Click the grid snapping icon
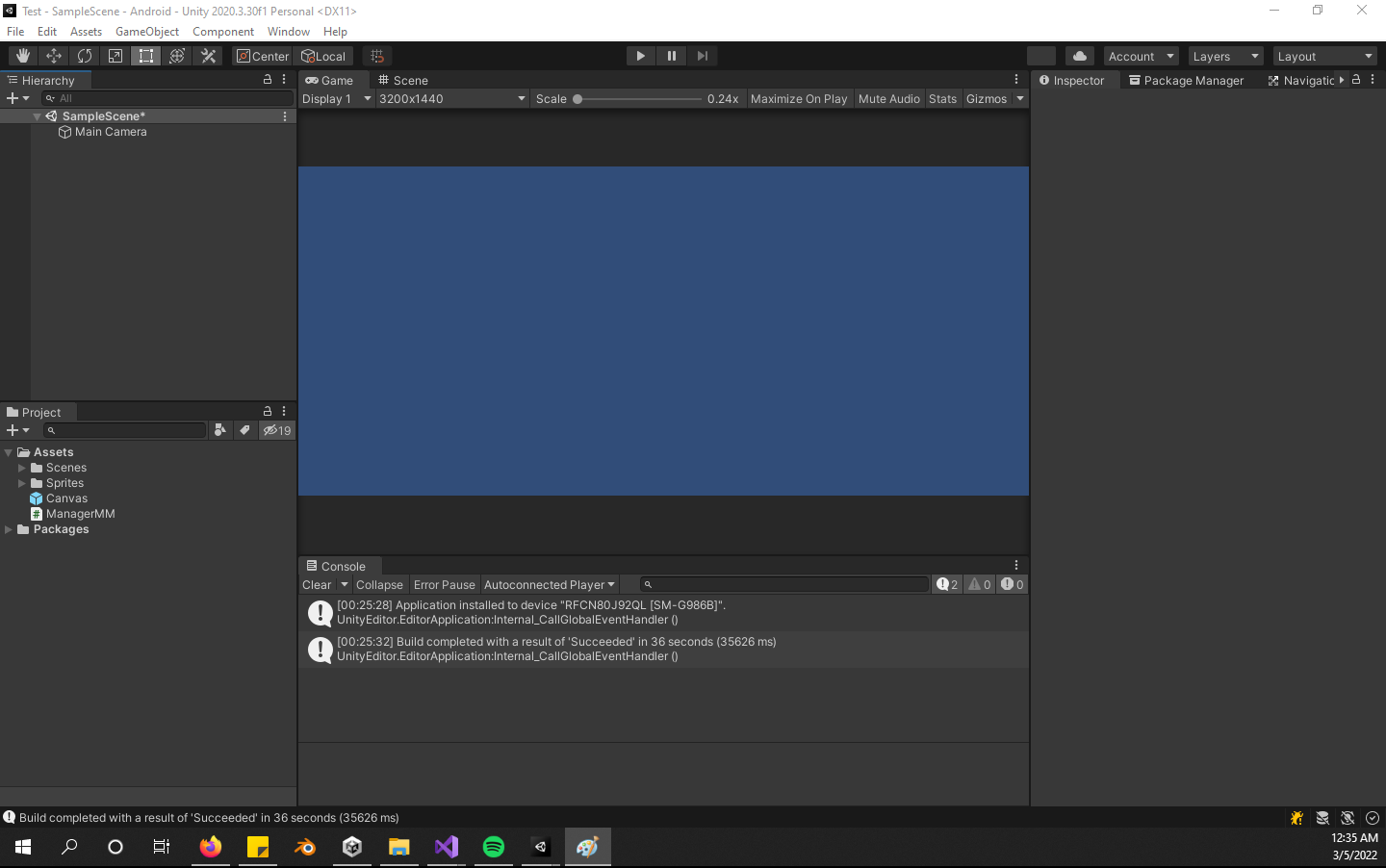The width and height of the screenshot is (1386, 868). (375, 55)
